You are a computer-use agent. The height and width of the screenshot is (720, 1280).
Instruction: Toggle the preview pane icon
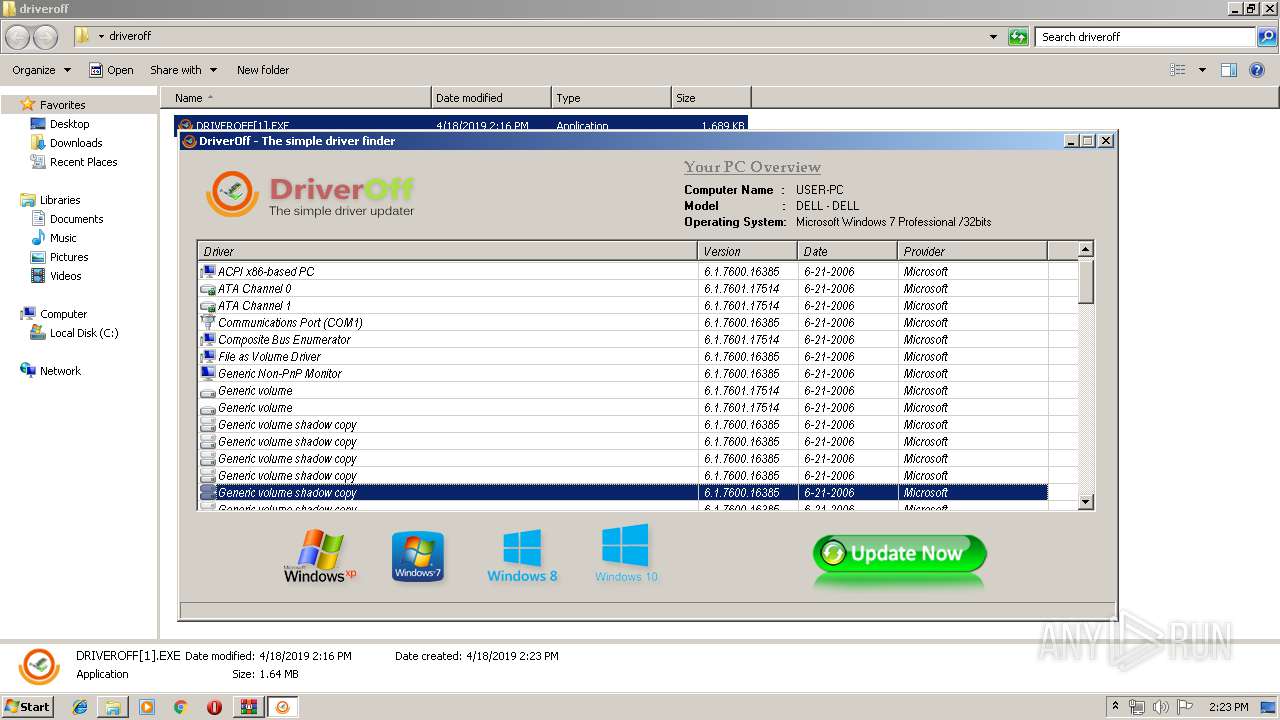pyautogui.click(x=1229, y=70)
